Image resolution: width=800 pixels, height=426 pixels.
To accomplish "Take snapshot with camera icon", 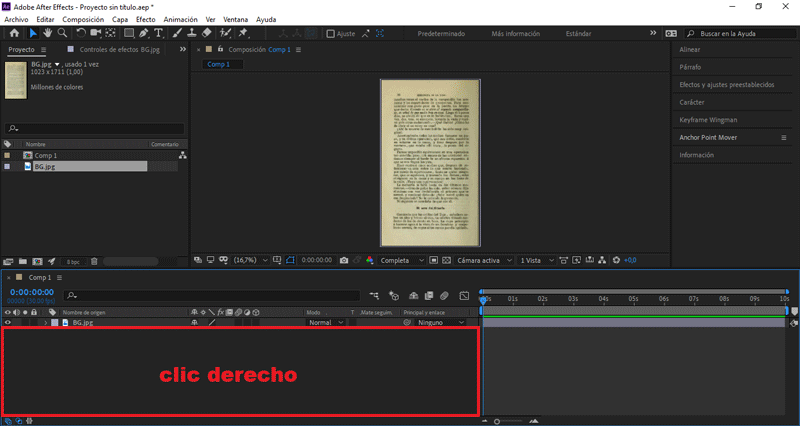I will (343, 260).
